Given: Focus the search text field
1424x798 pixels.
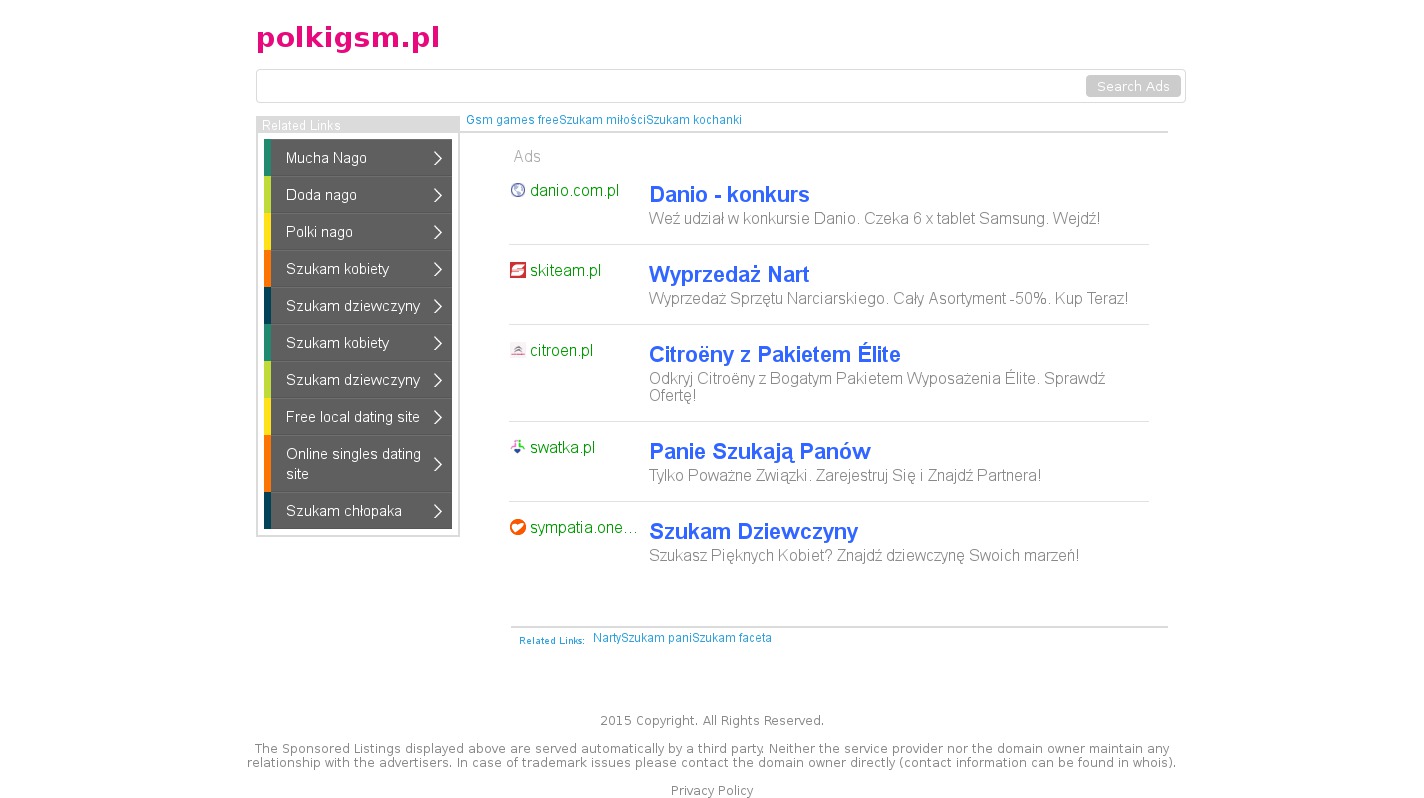Looking at the screenshot, I should click(670, 86).
